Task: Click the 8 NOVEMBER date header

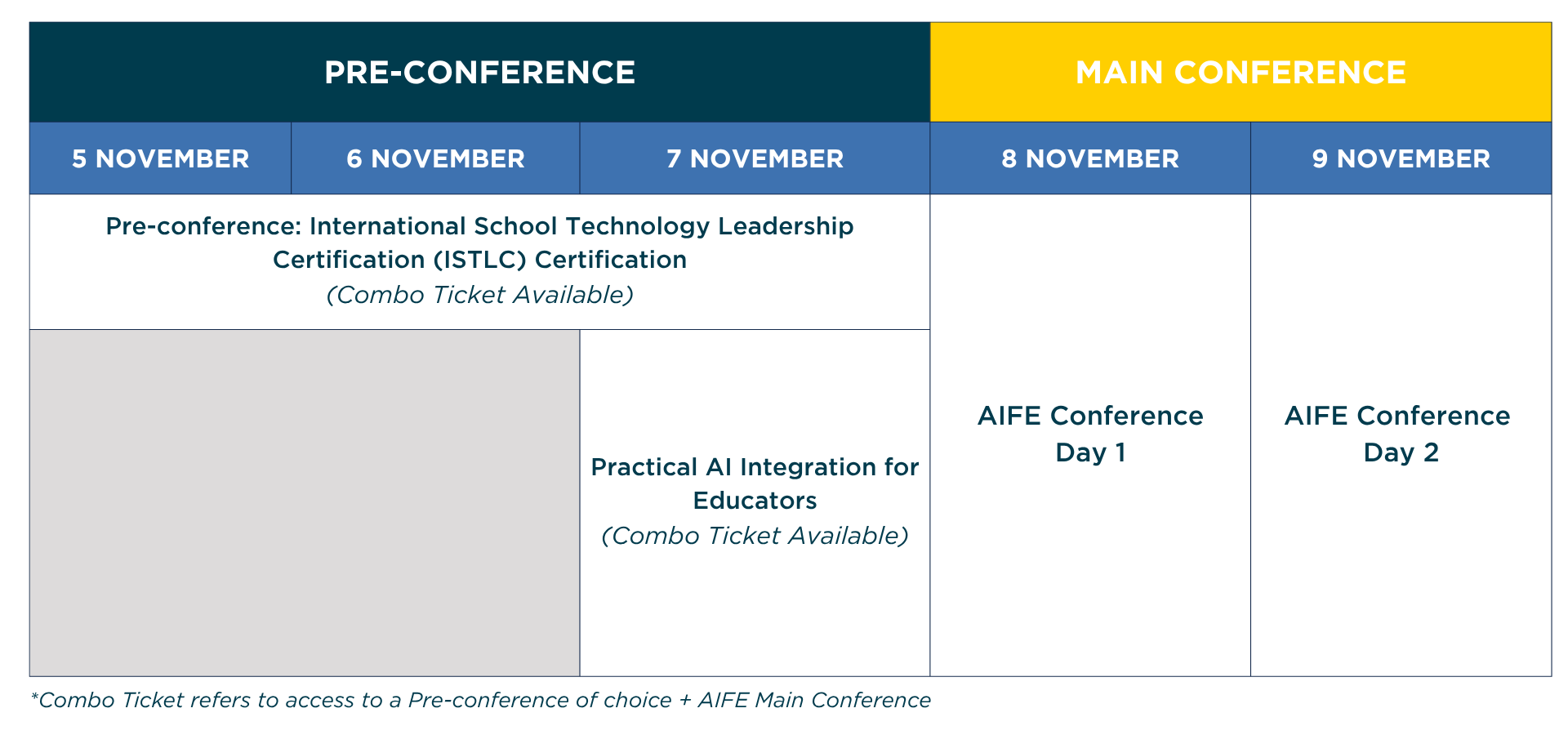Action: 1089,158
